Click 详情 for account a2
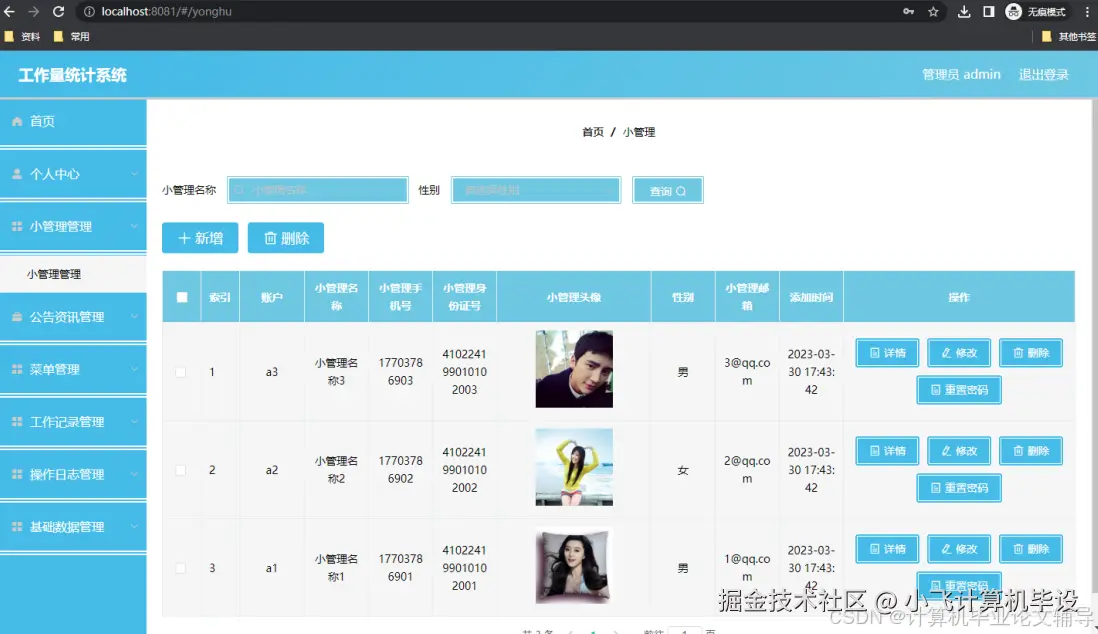Viewport: 1098px width, 634px height. pos(887,451)
